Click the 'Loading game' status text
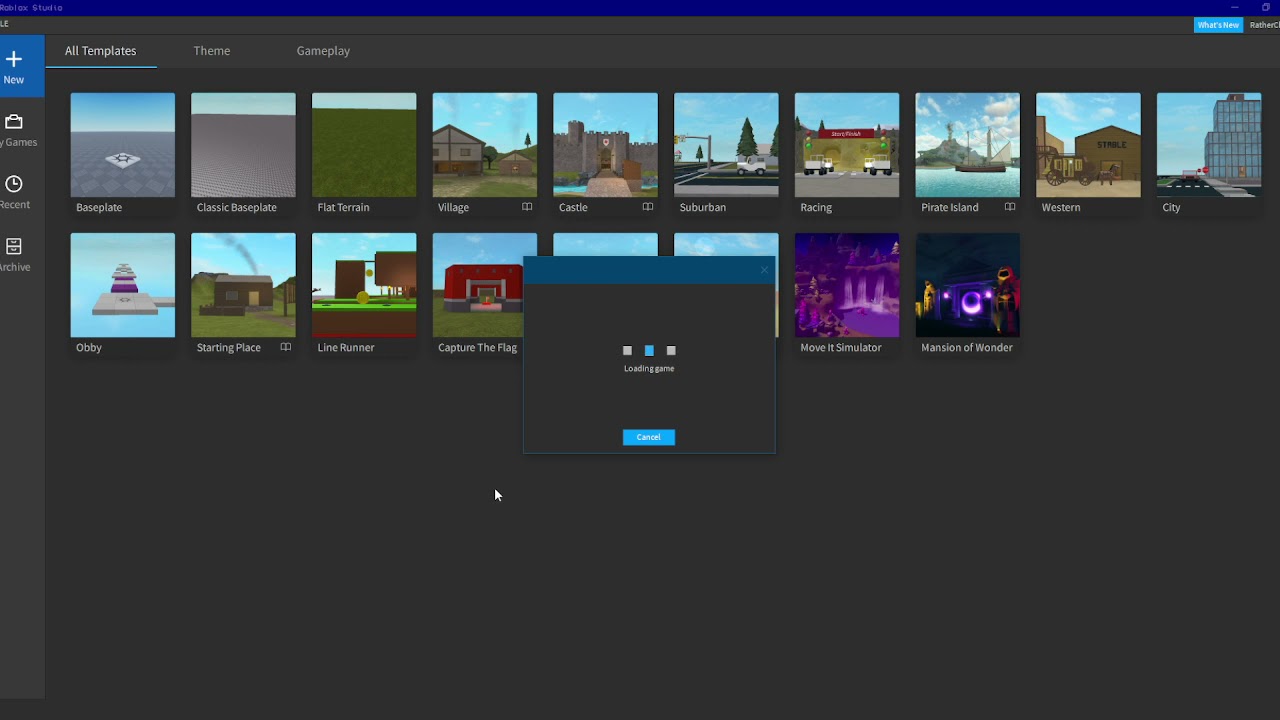Screen dimensions: 1280x720 tap(649, 368)
